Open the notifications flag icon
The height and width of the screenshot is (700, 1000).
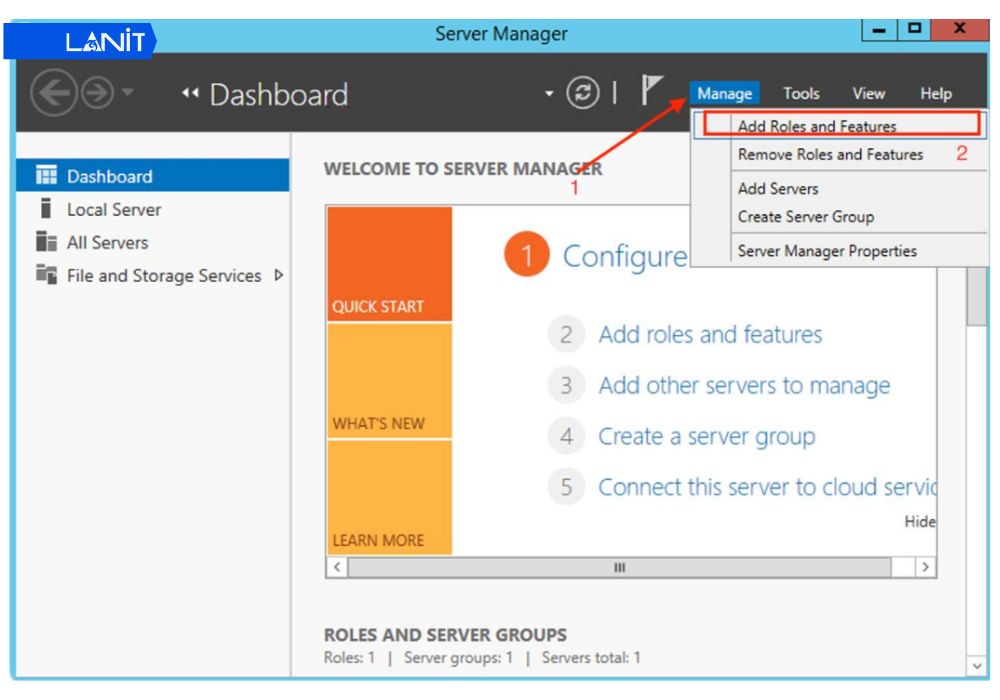coord(651,91)
